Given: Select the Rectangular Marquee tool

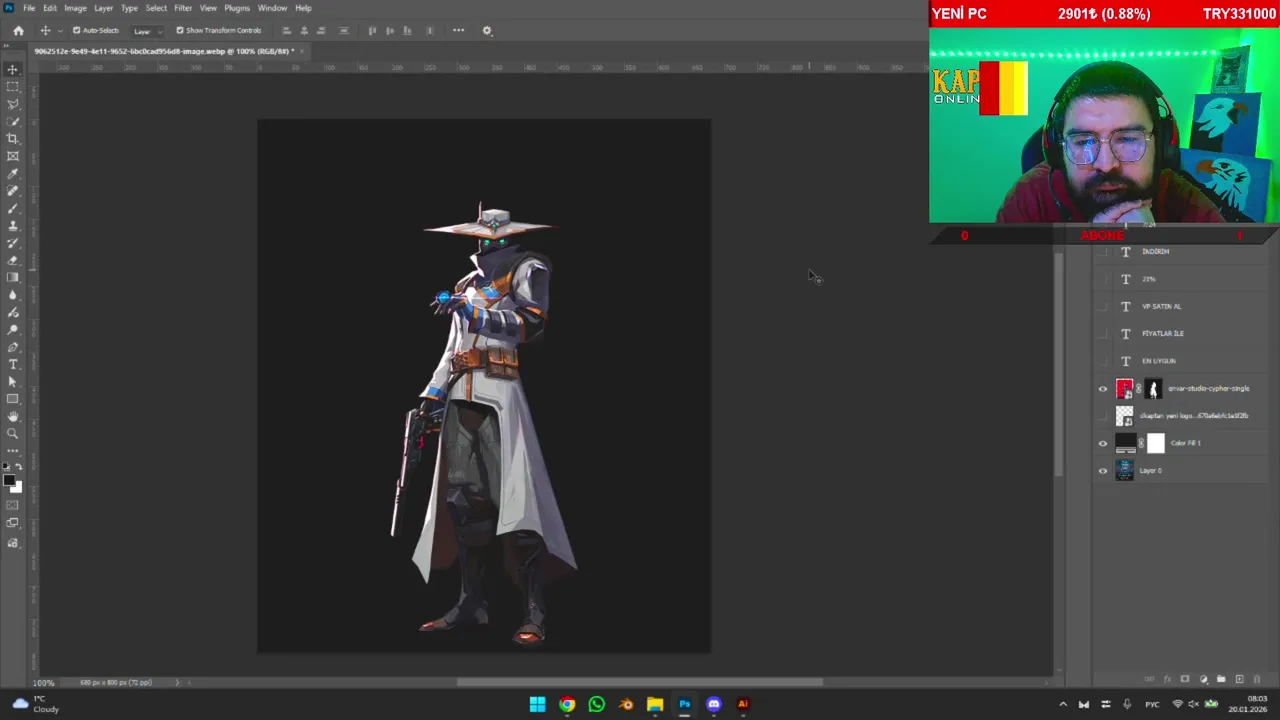Looking at the screenshot, I should pyautogui.click(x=13, y=87).
